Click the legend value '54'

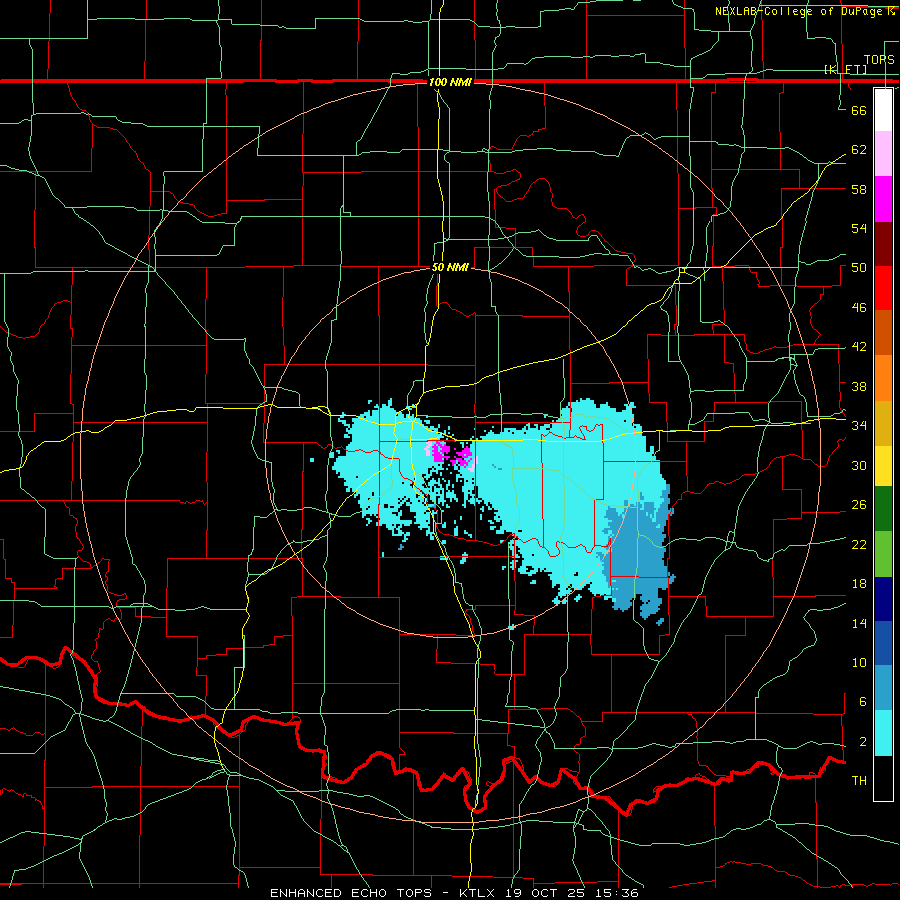(x=859, y=228)
